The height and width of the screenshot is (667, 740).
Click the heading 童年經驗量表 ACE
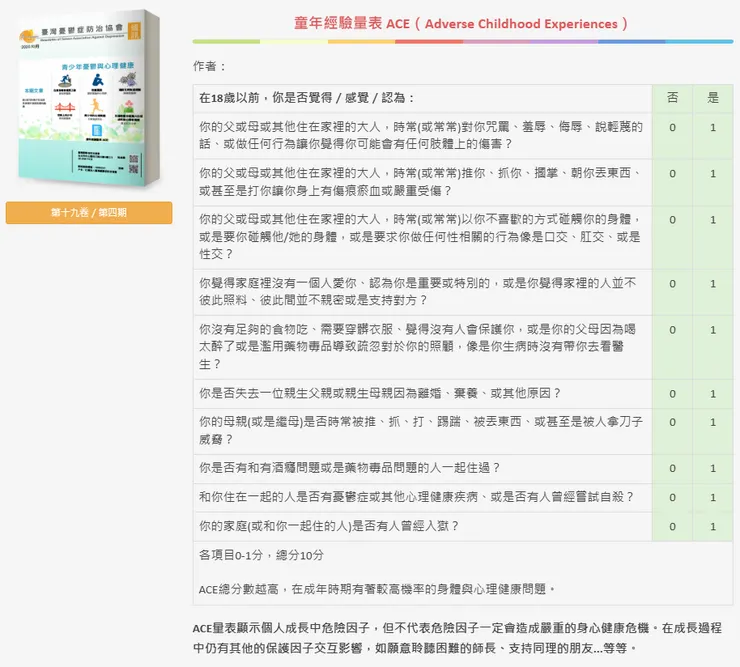[461, 24]
